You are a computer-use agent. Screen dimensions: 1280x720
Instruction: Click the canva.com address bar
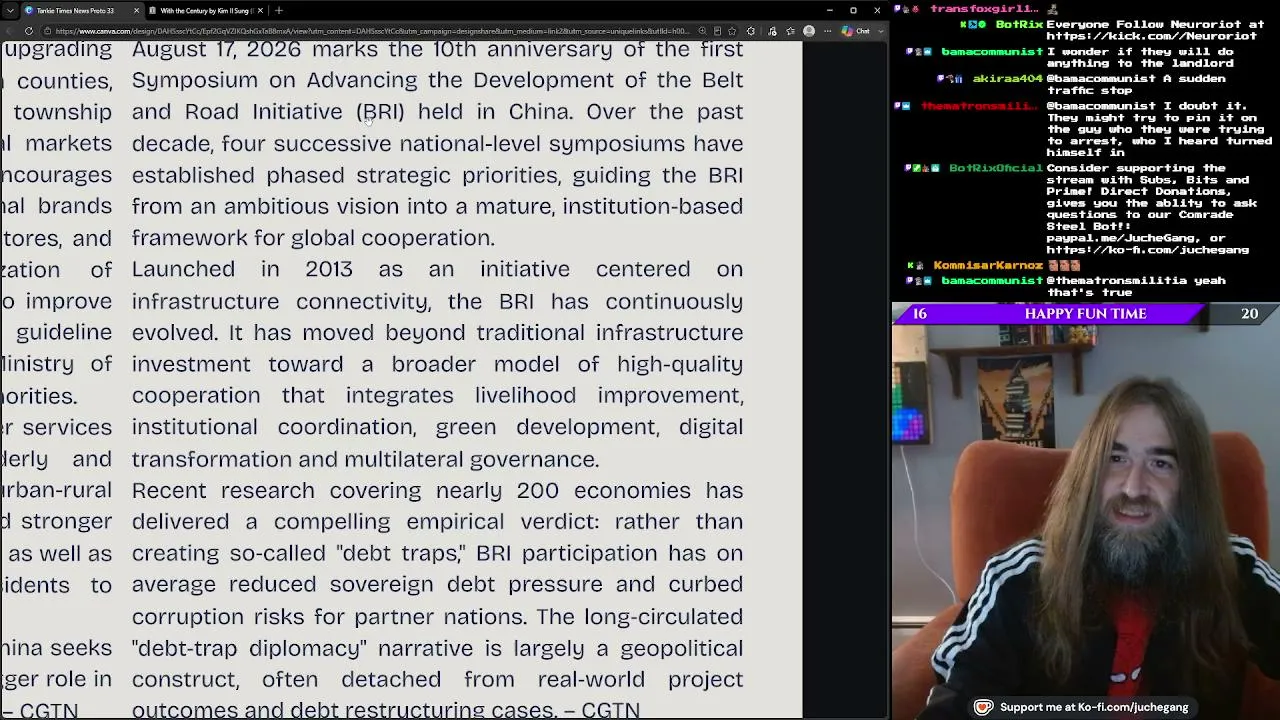(x=370, y=31)
